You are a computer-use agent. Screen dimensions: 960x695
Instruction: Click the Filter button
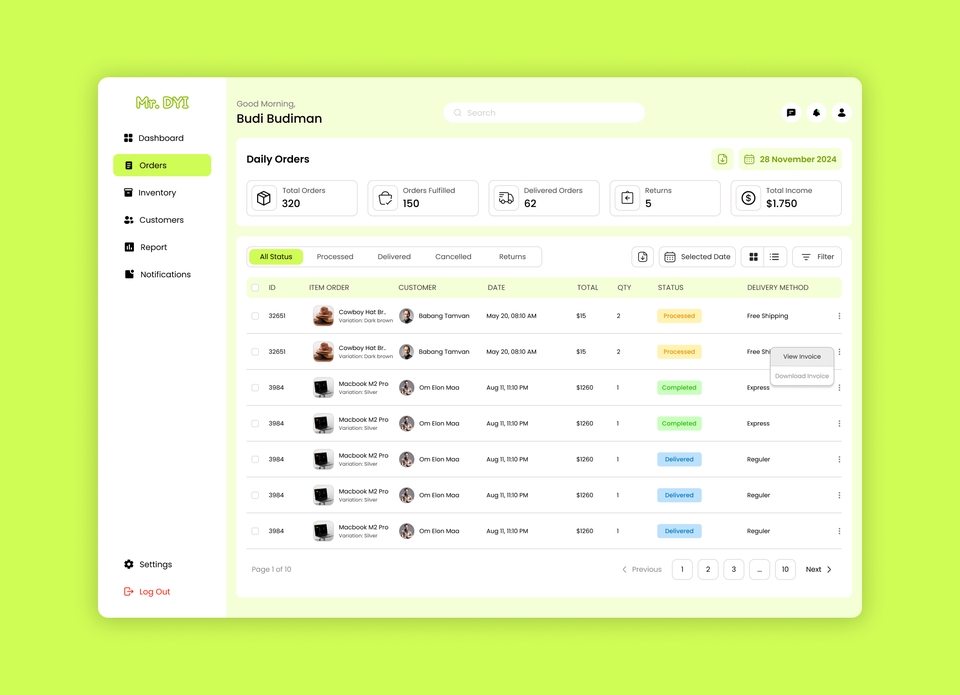[x=817, y=256]
